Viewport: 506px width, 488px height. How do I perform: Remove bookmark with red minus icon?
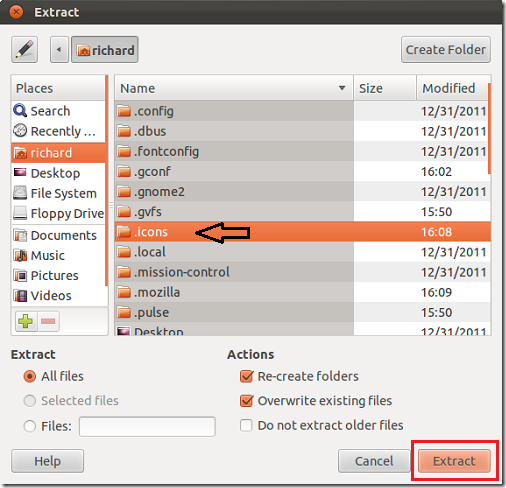(x=48, y=321)
